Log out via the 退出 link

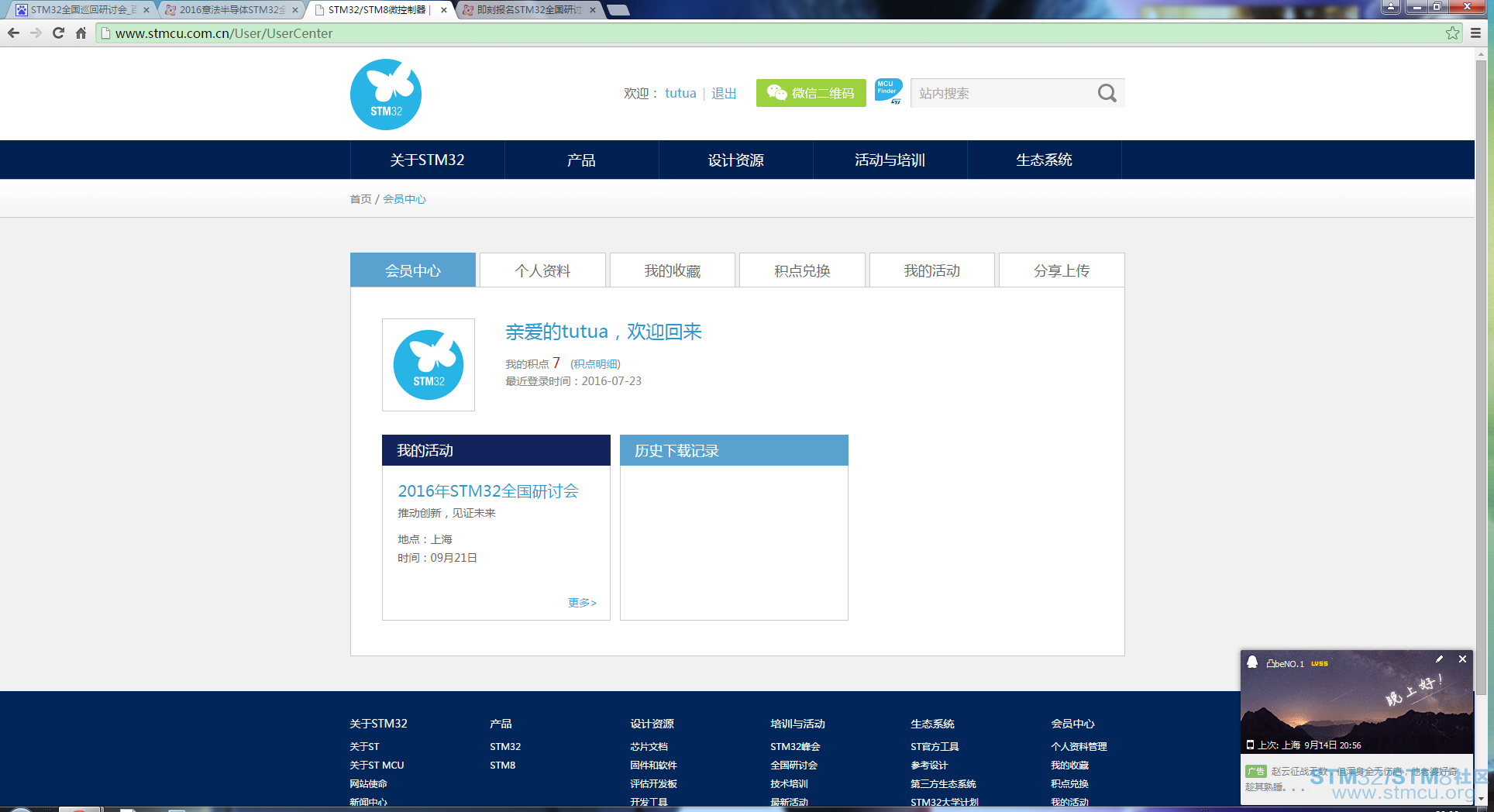click(724, 93)
